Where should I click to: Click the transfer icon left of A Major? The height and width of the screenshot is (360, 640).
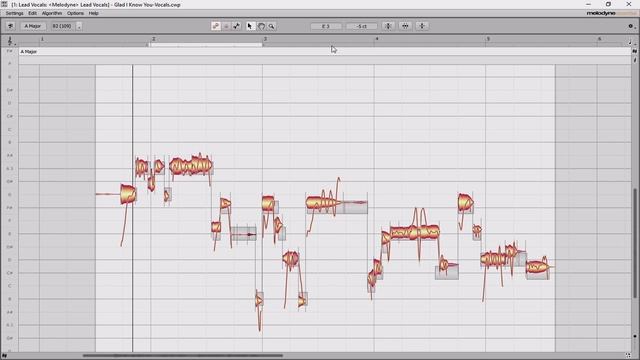click(x=10, y=26)
